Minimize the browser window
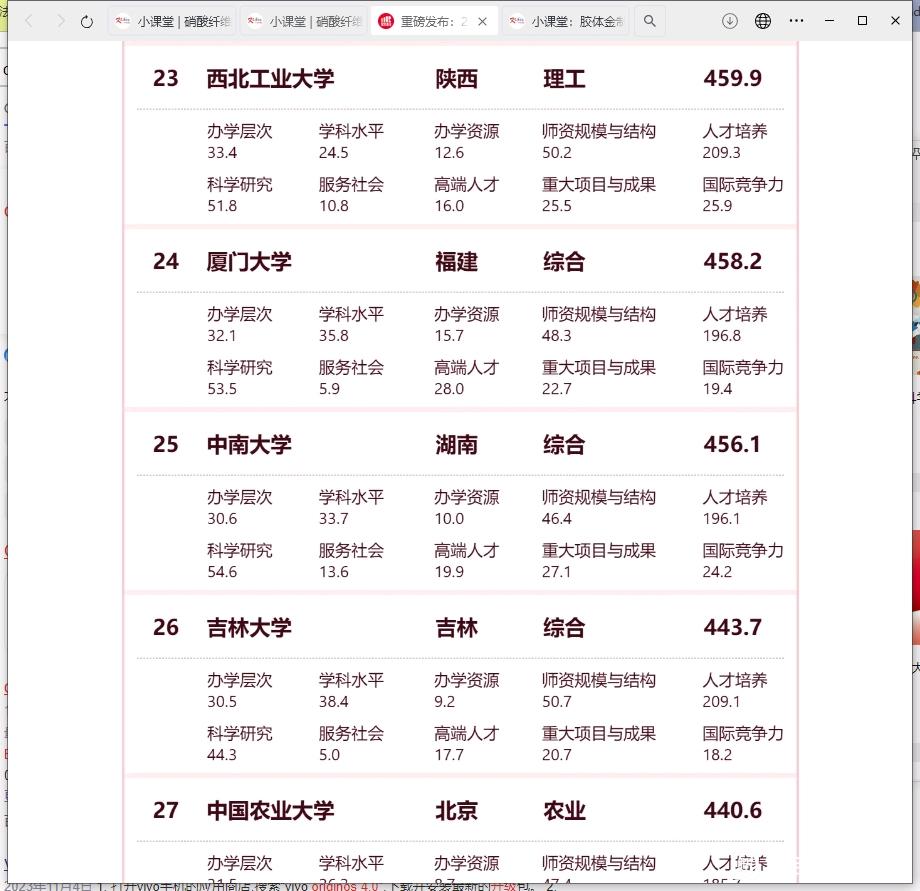 tap(829, 21)
